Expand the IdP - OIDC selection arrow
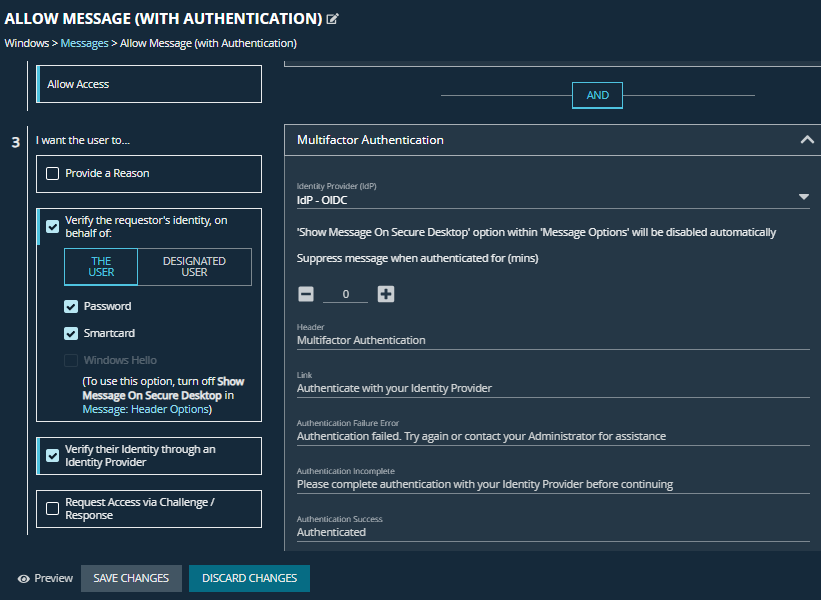 pyautogui.click(x=804, y=196)
